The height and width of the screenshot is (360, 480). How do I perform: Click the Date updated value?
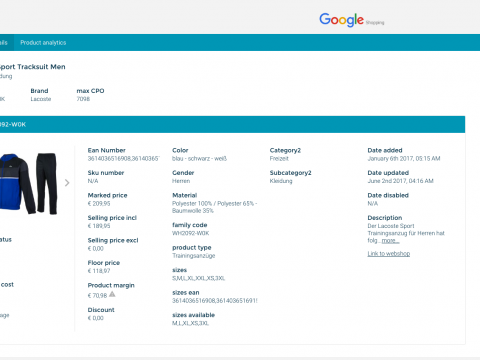coord(400,181)
